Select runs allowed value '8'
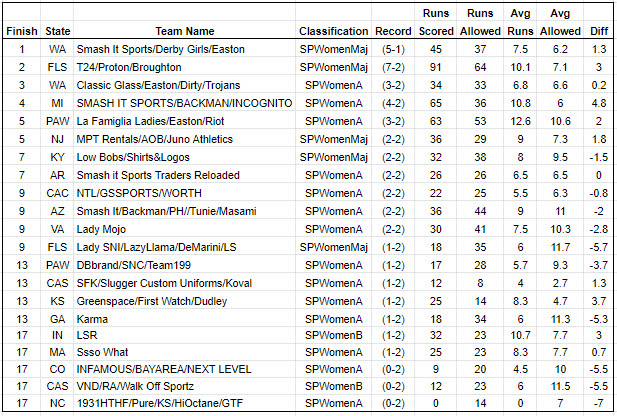 (480, 283)
